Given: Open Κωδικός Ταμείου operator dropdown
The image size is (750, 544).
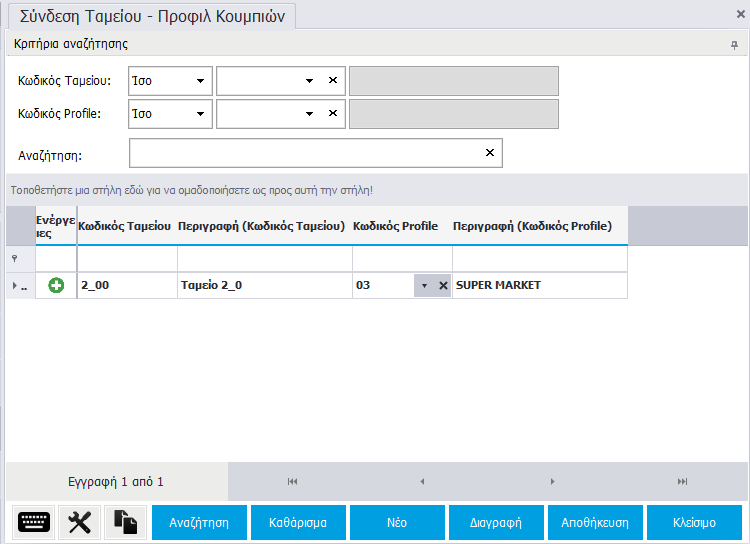Looking at the screenshot, I should coord(200,81).
